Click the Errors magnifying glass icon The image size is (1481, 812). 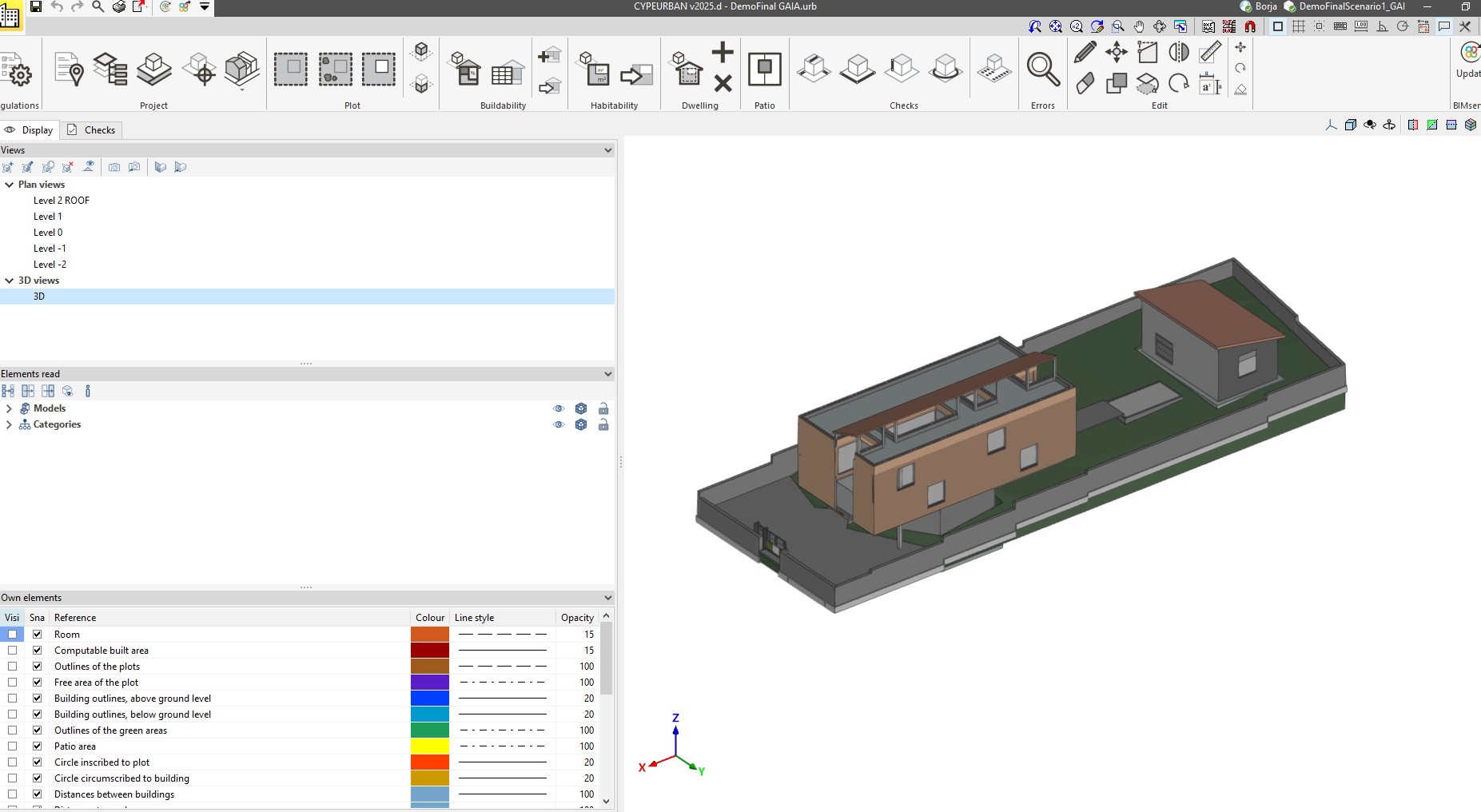pyautogui.click(x=1043, y=70)
